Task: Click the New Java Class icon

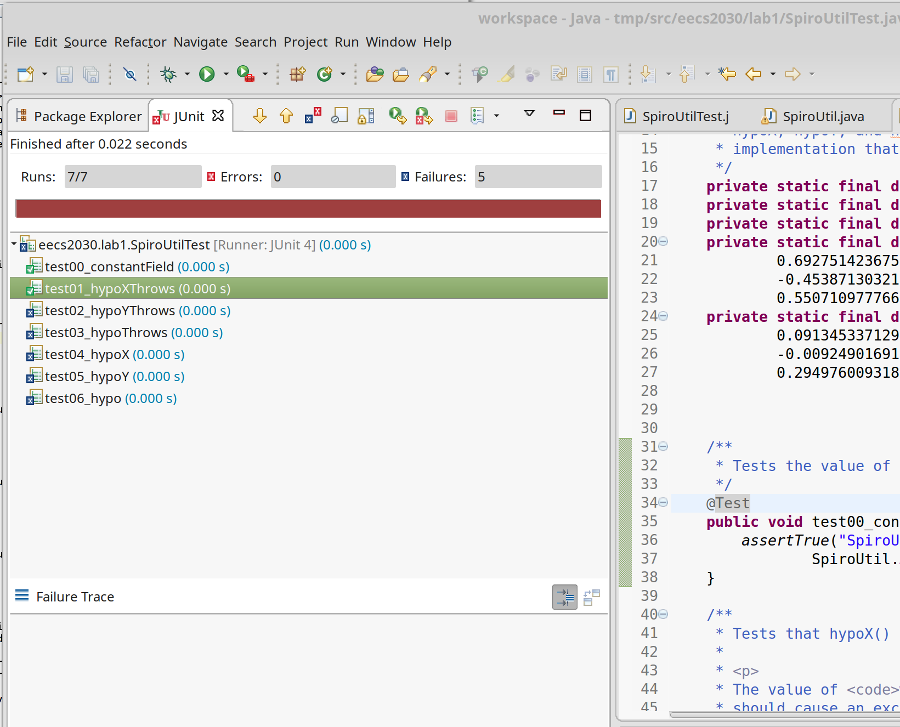Action: [324, 74]
